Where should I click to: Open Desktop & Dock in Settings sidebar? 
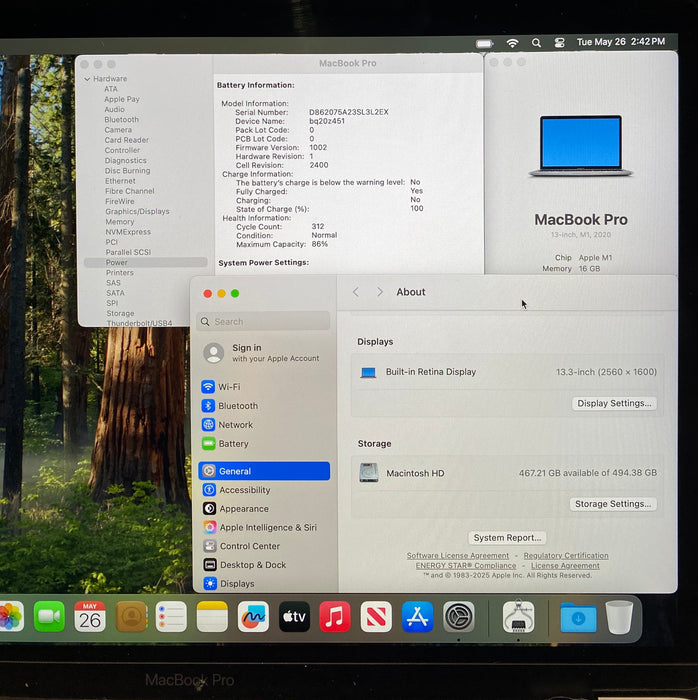pos(264,565)
